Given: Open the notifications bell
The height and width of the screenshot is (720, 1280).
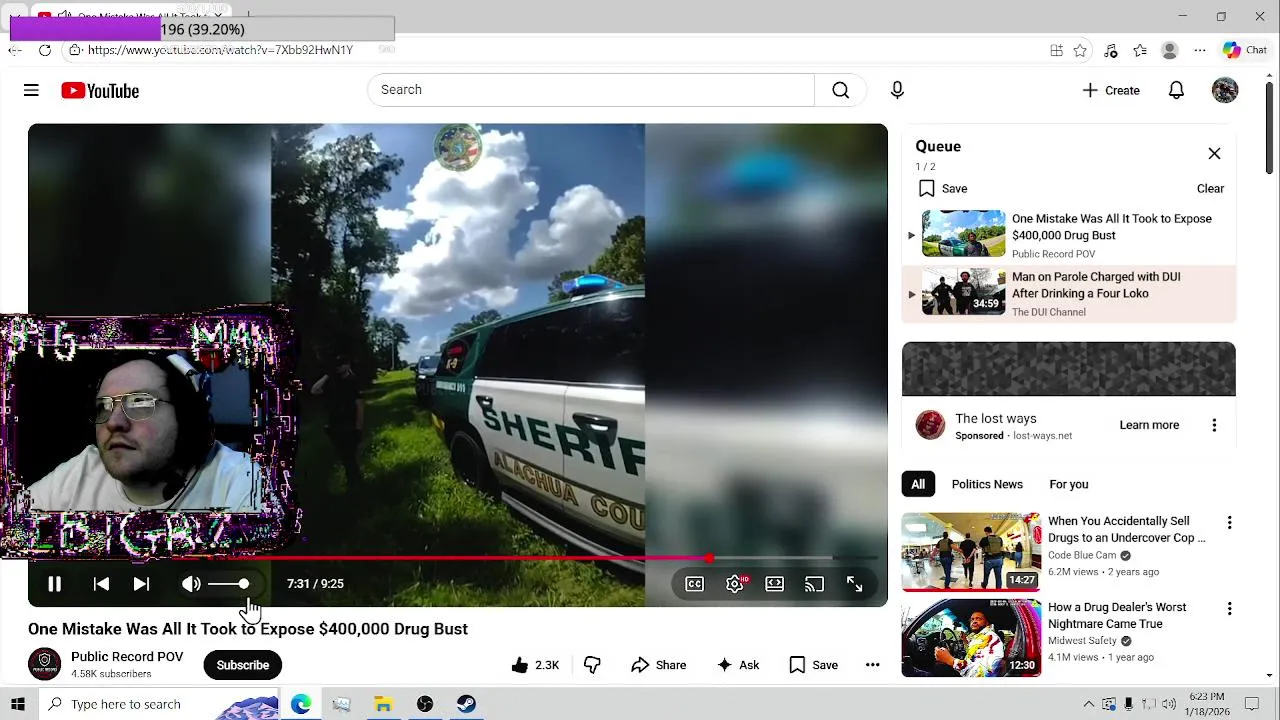Looking at the screenshot, I should pos(1176,90).
